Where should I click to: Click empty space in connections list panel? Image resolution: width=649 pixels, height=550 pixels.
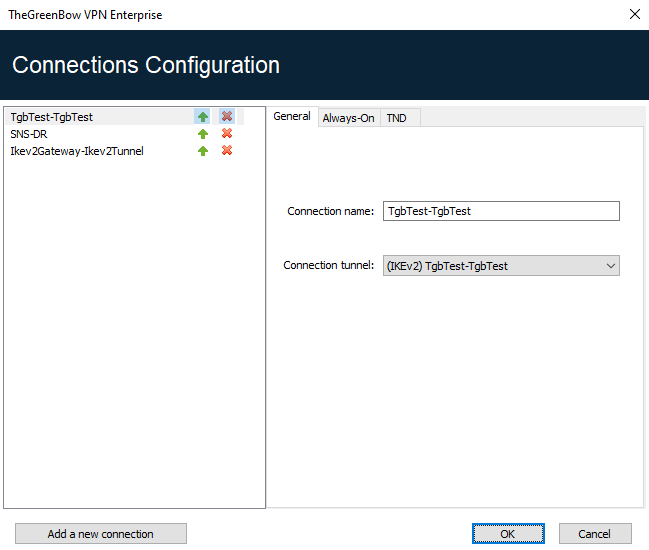[134, 330]
